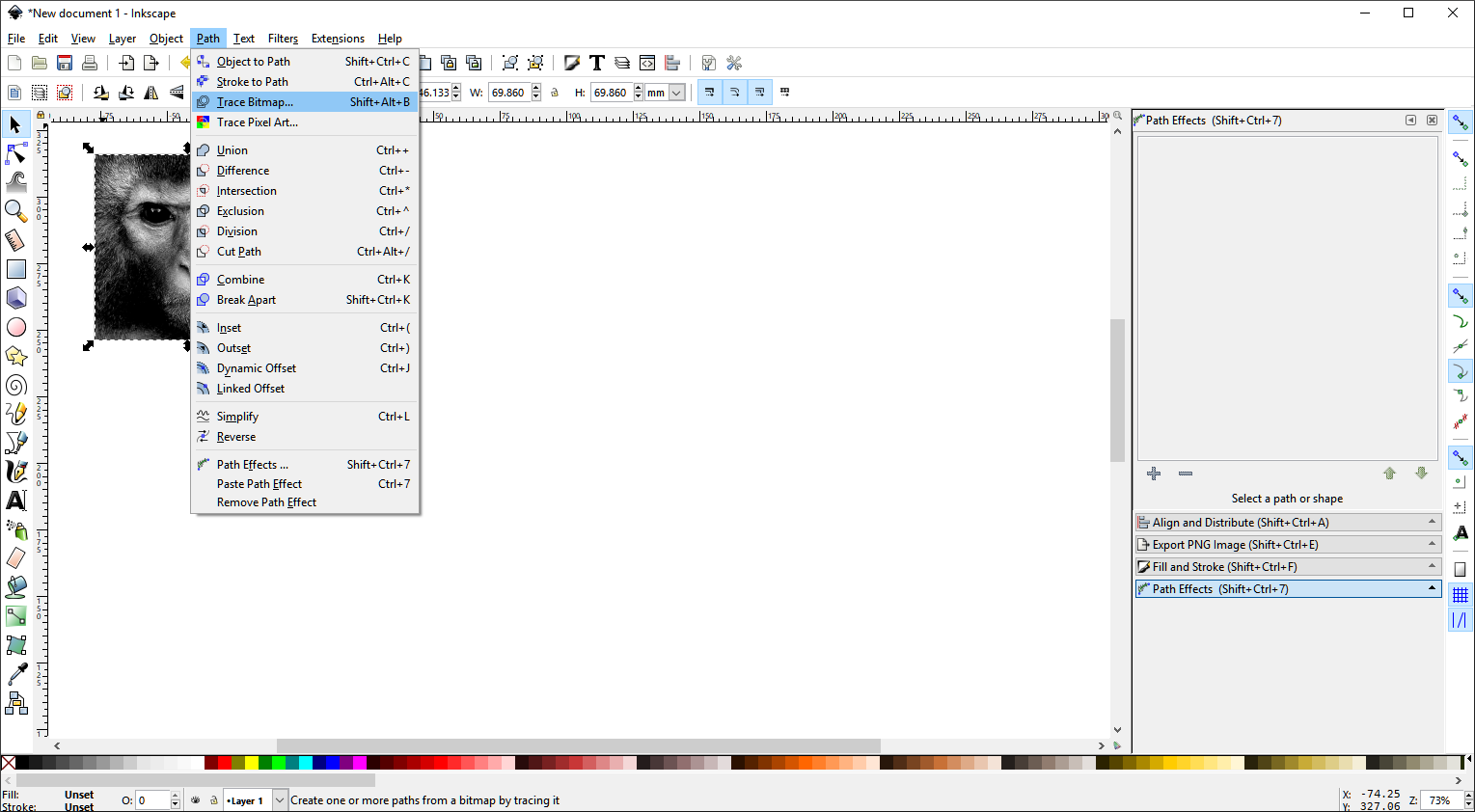The width and height of the screenshot is (1475, 812).
Task: Select the Spray tool
Action: [x=15, y=529]
